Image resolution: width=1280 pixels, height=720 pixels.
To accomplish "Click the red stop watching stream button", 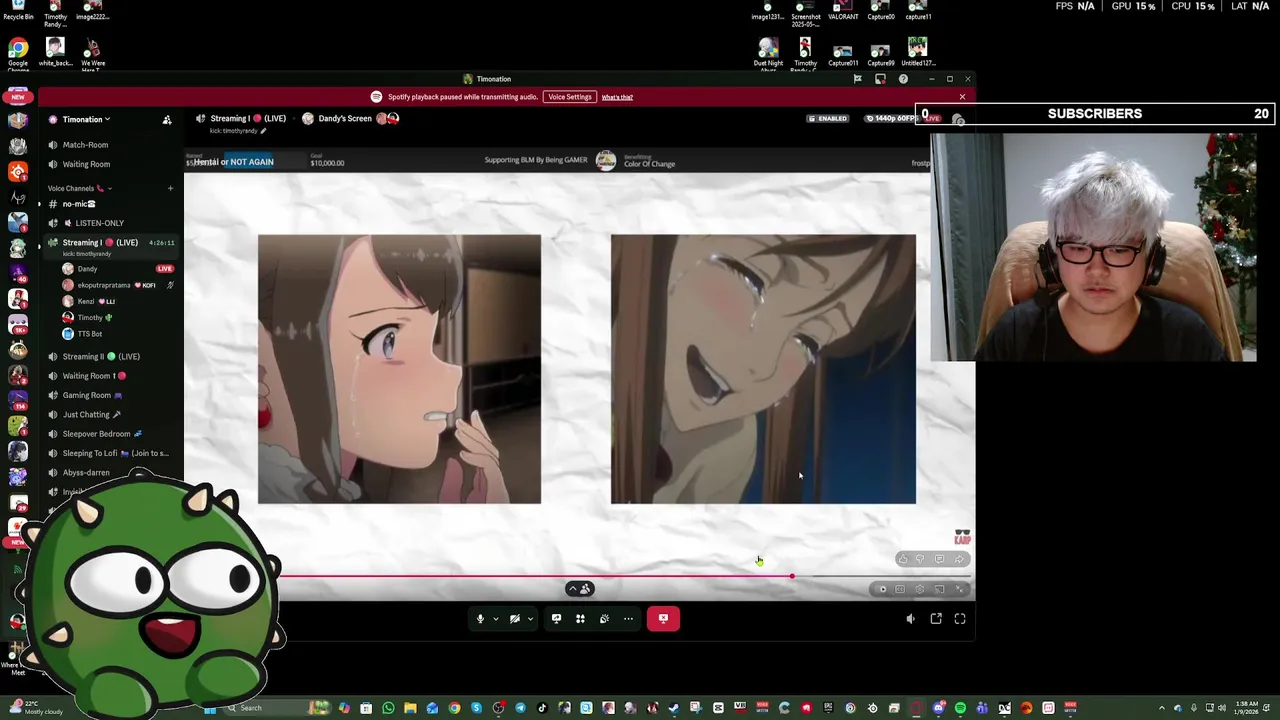I will [x=663, y=619].
